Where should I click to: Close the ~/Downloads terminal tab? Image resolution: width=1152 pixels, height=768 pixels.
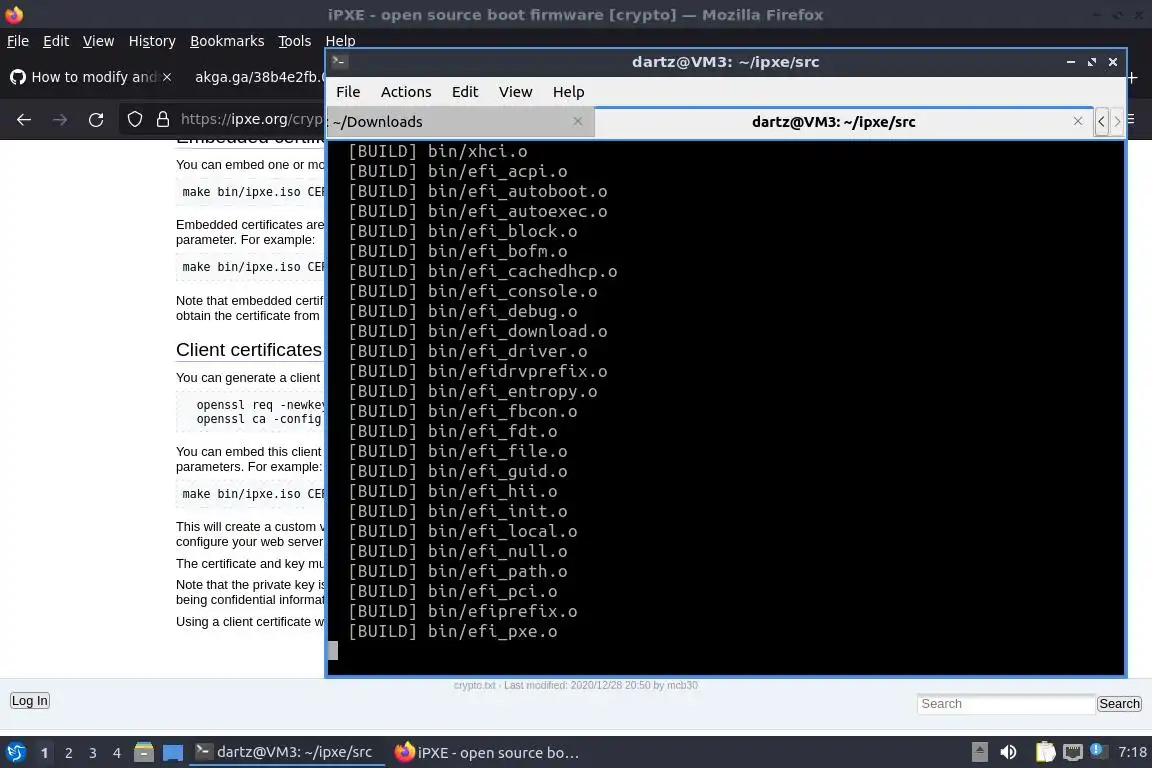[x=577, y=121]
